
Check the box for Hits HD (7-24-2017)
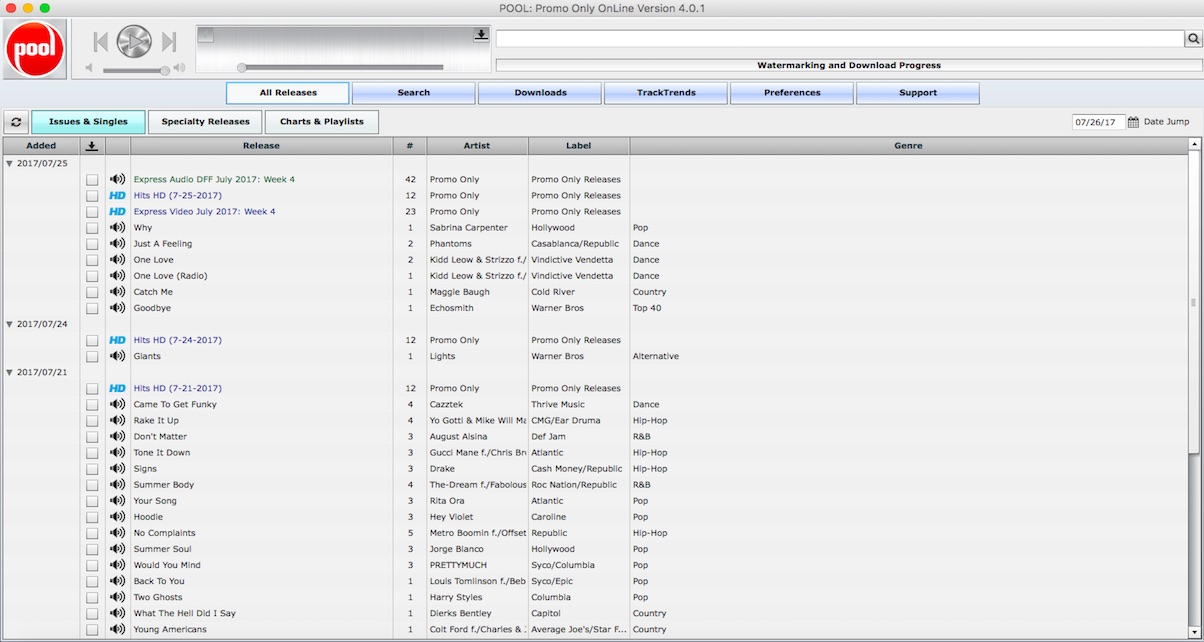pyautogui.click(x=92, y=340)
